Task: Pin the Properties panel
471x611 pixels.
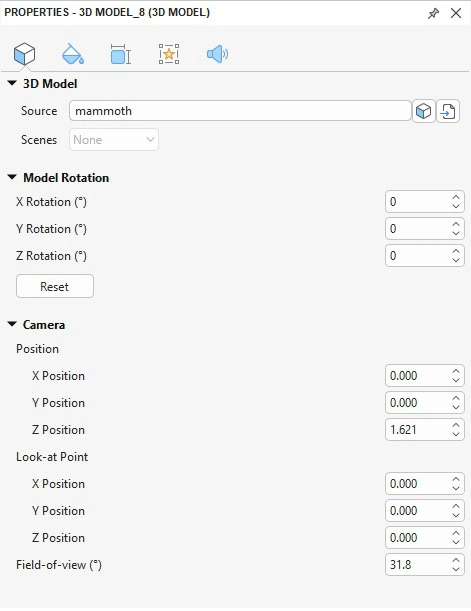Action: (x=433, y=13)
